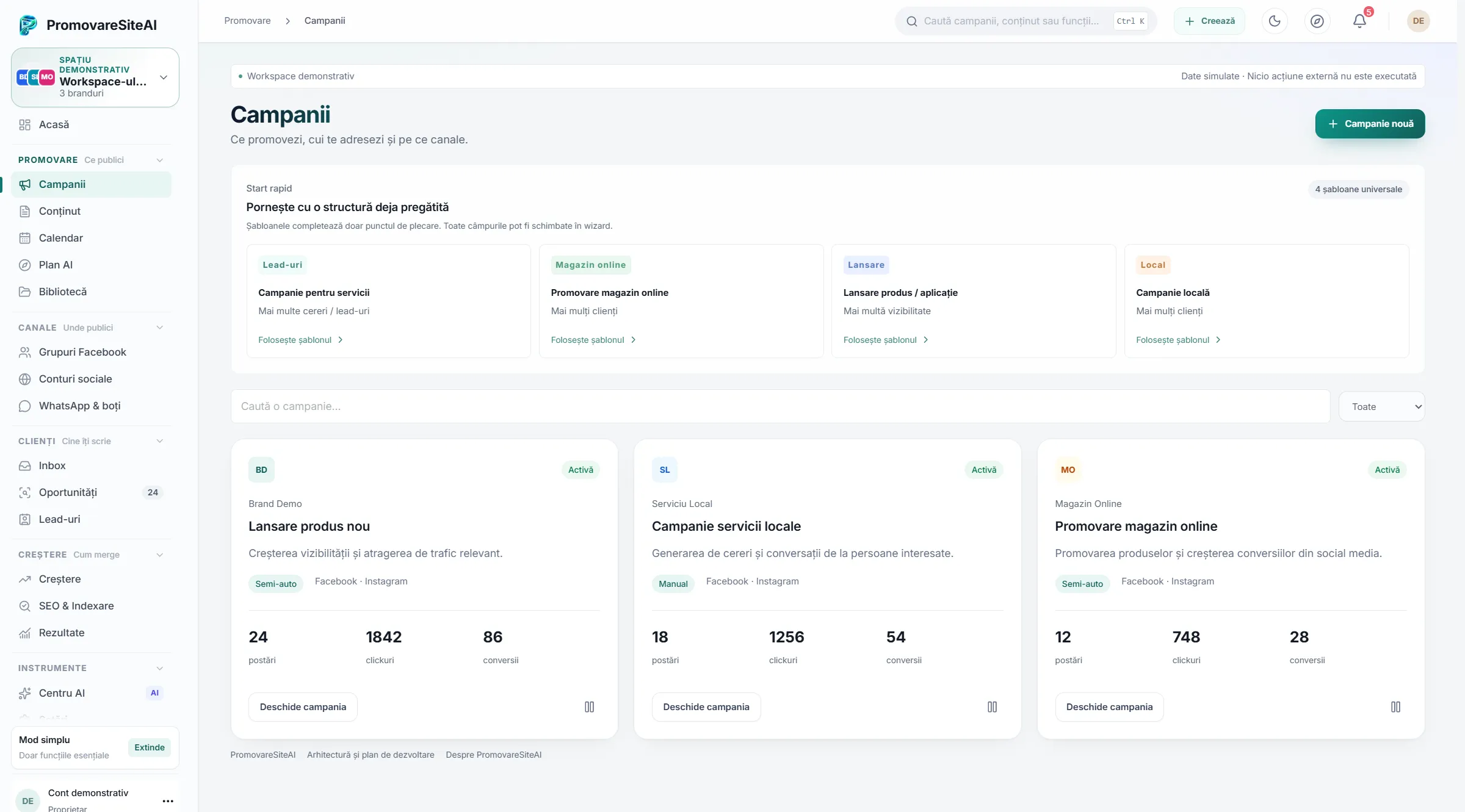
Task: Open WhatsApp & boți page
Action: point(92,406)
